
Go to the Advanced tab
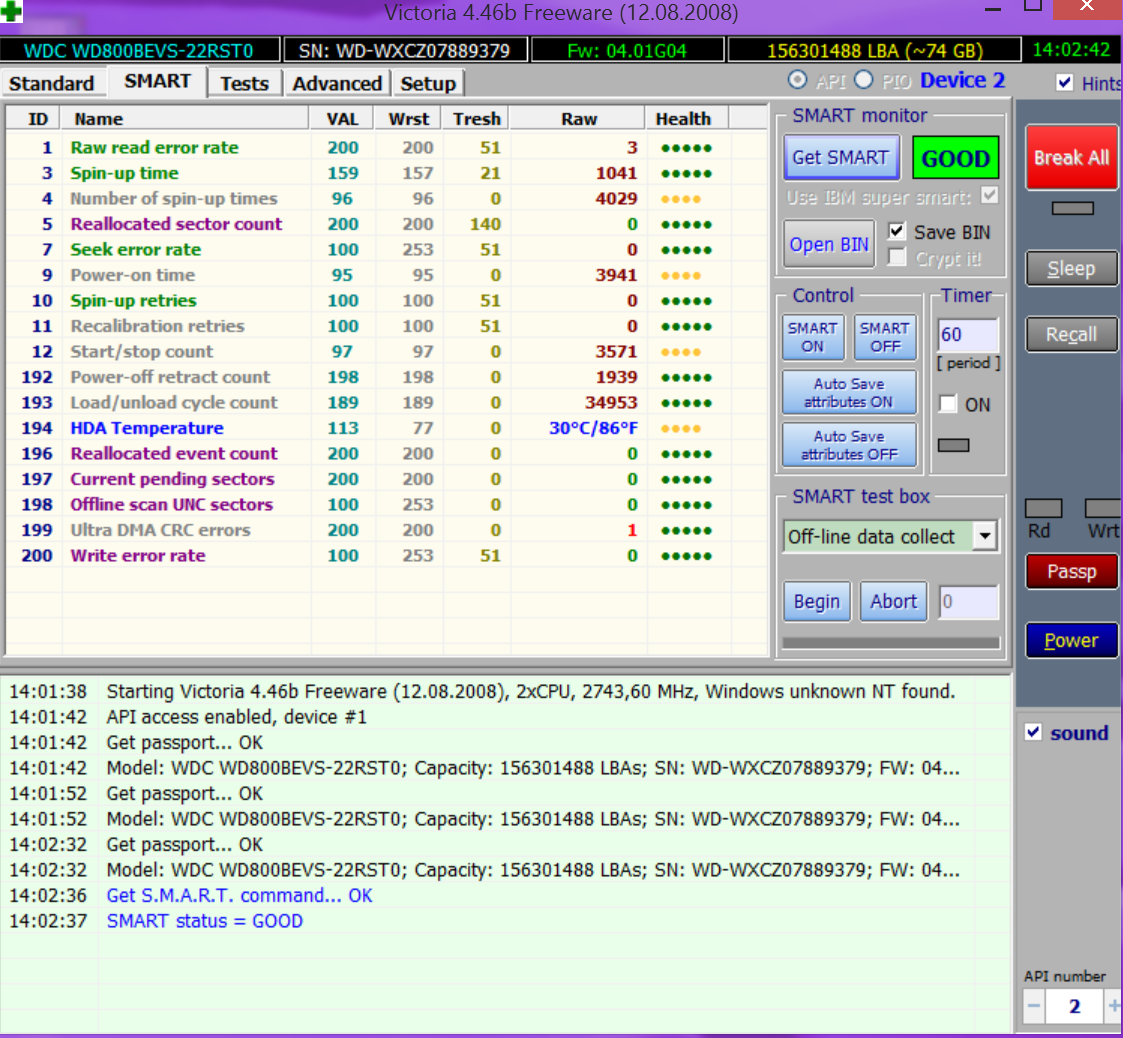337,84
